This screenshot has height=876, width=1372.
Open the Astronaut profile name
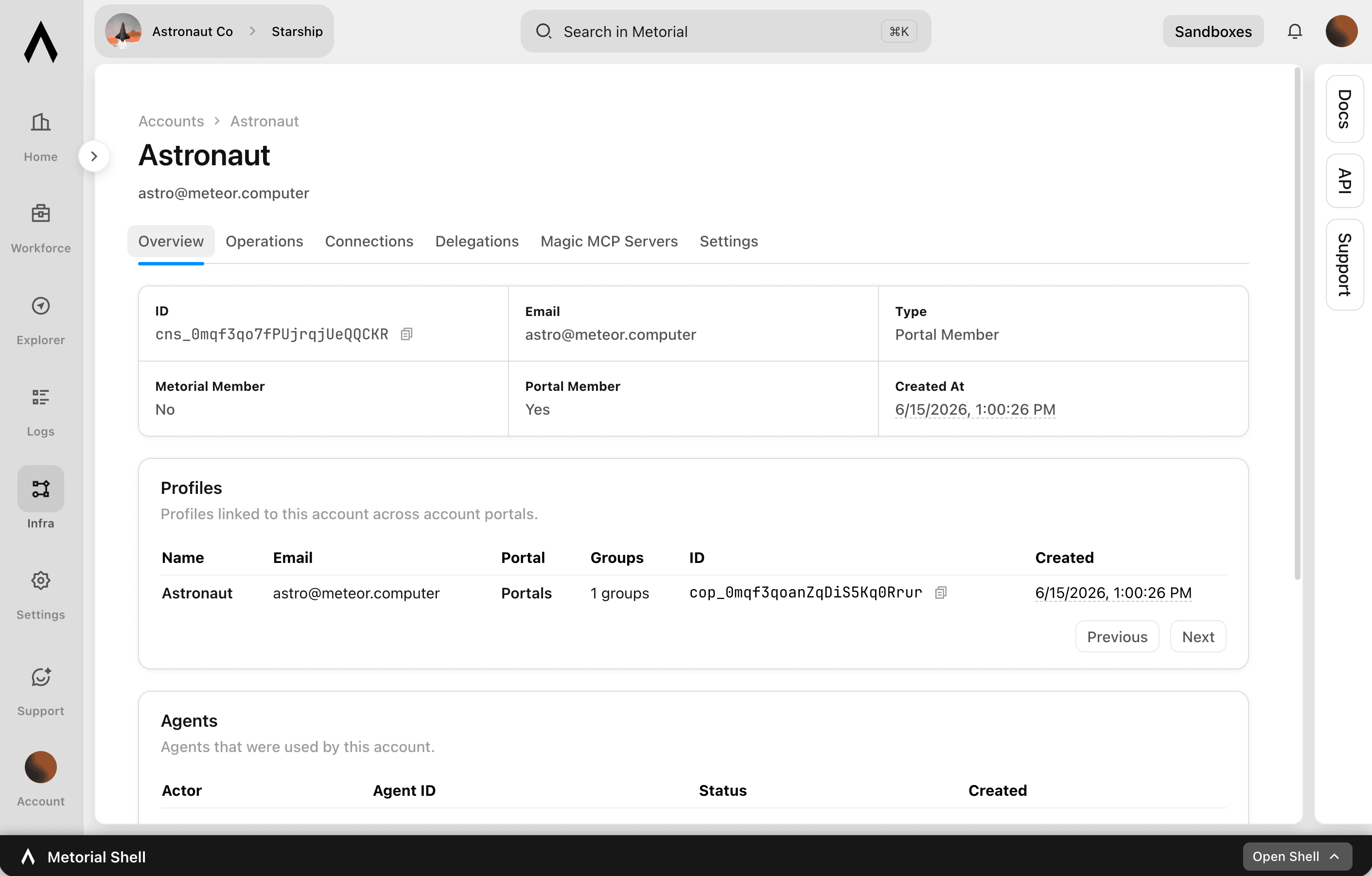(x=197, y=593)
